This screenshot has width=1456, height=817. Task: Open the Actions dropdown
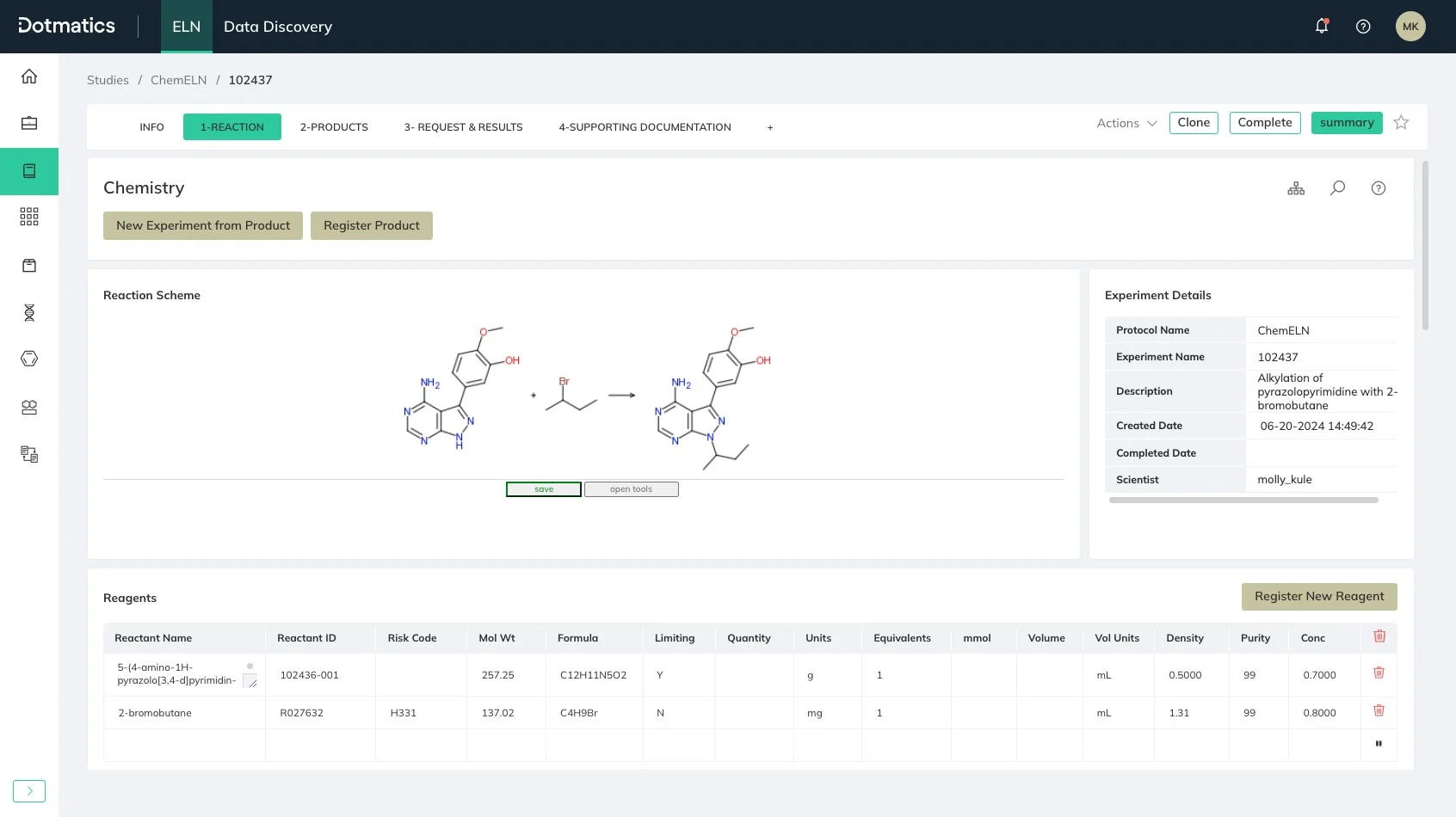[x=1126, y=123]
